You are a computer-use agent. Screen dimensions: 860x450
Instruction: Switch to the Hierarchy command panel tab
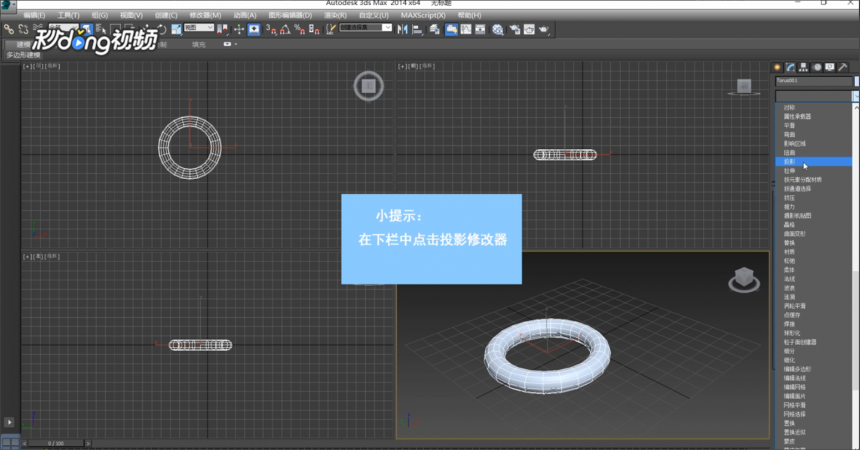point(804,67)
